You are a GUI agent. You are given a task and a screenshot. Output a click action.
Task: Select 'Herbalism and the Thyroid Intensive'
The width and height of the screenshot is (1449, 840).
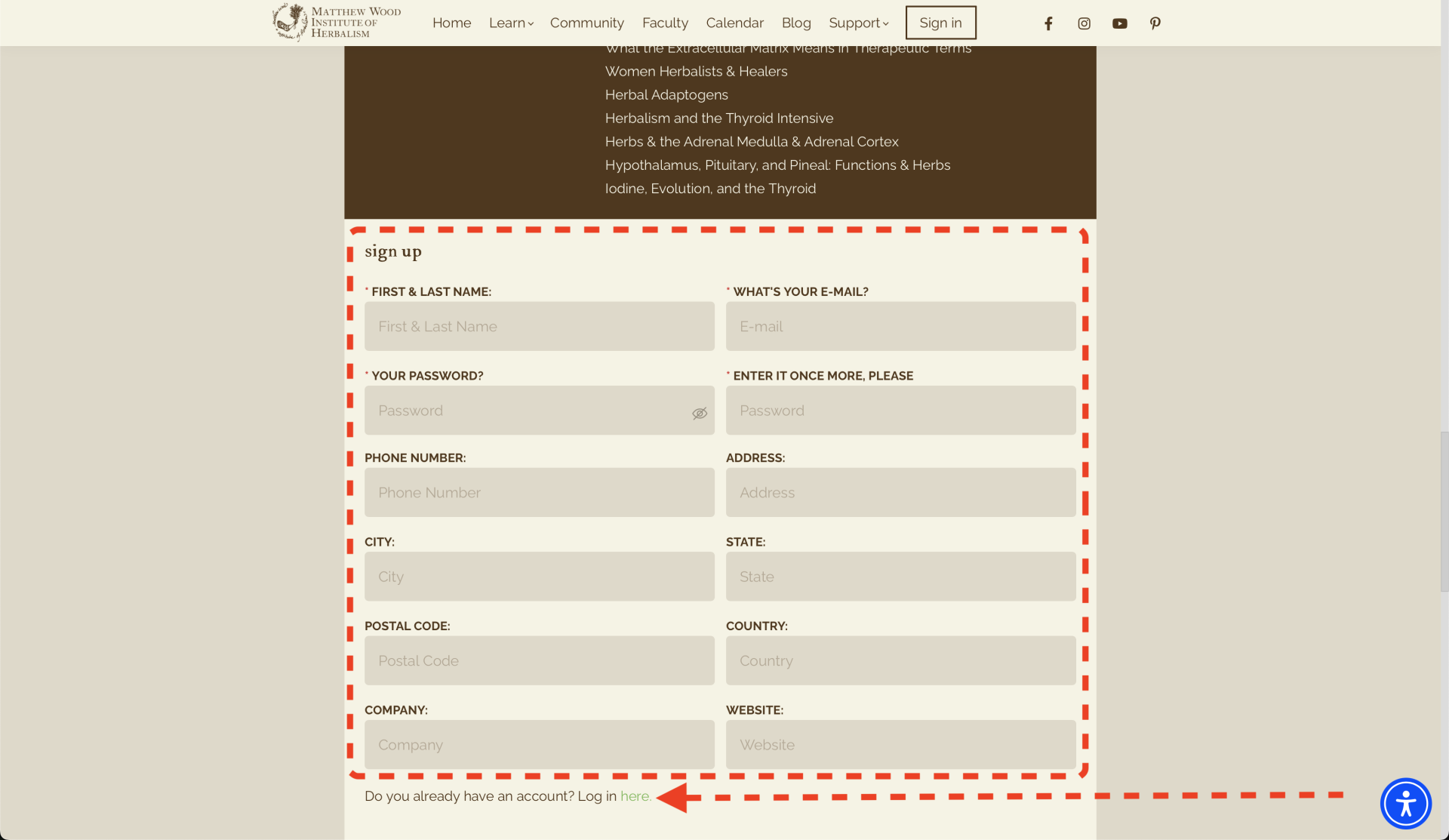point(719,118)
